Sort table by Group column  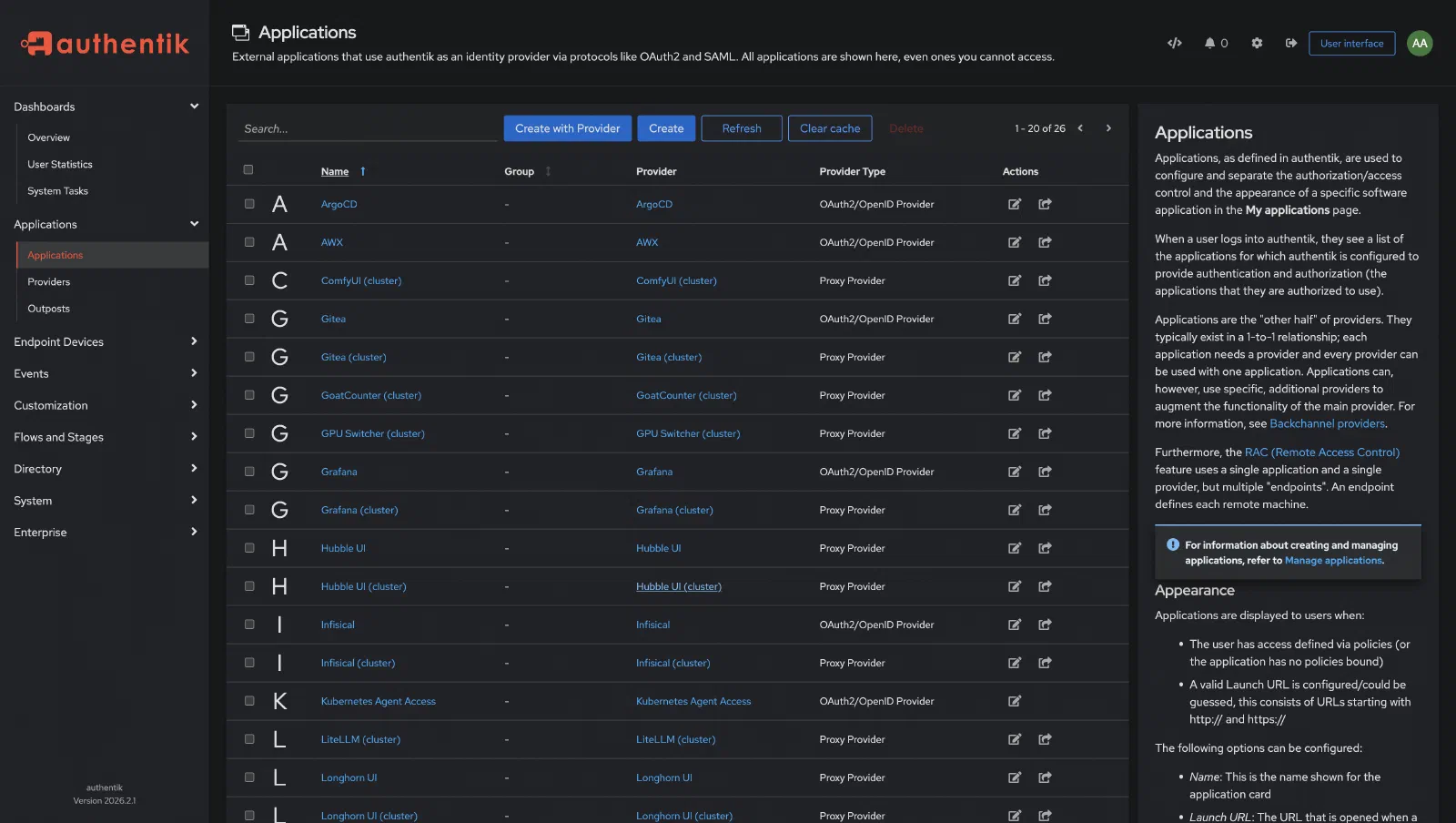pos(528,171)
